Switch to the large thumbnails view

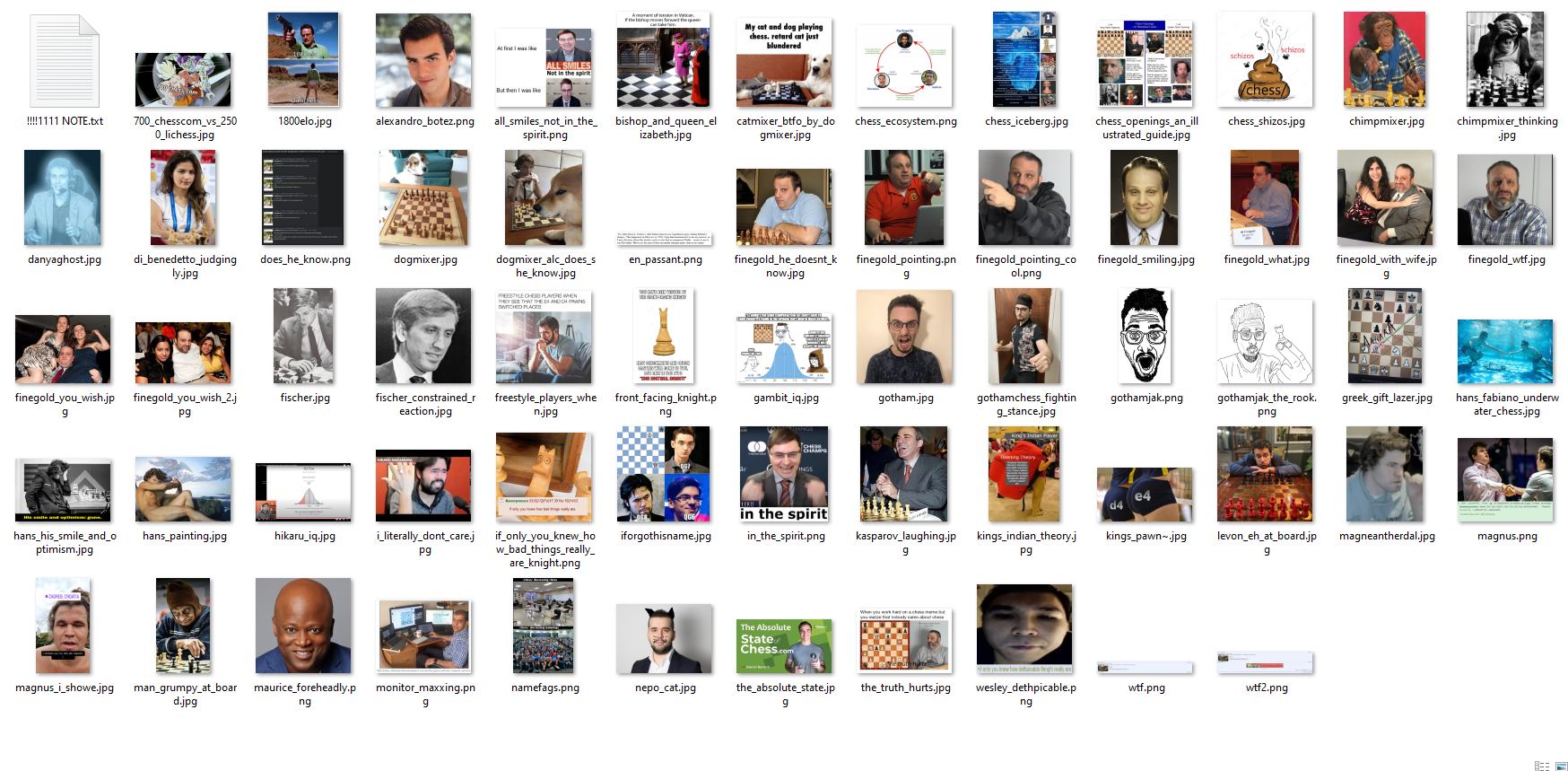coord(1561,766)
